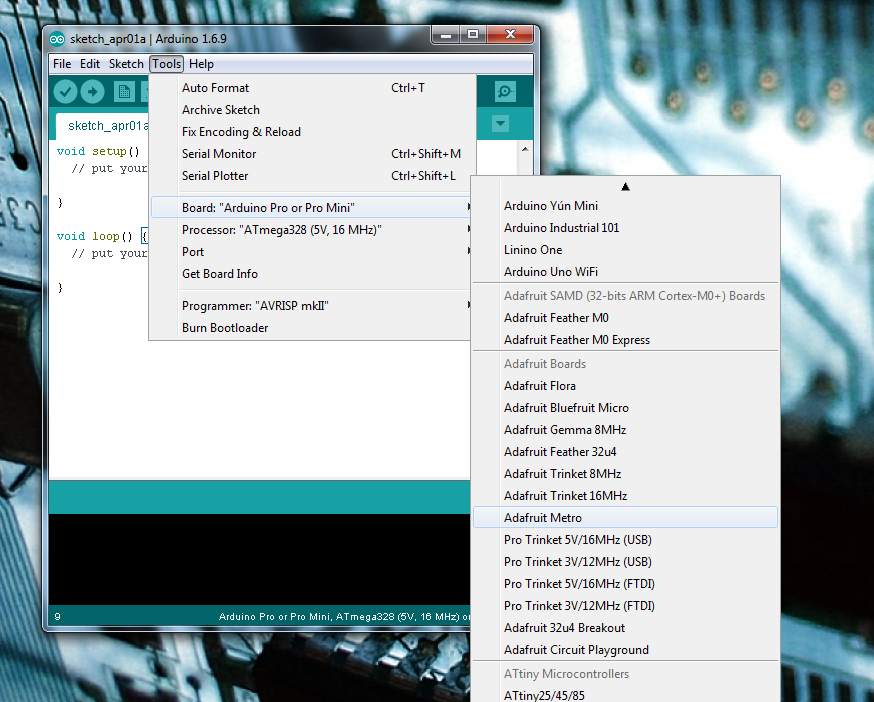Viewport: 874px width, 702px height.
Task: Minimize the Arduino window
Action: (446, 35)
